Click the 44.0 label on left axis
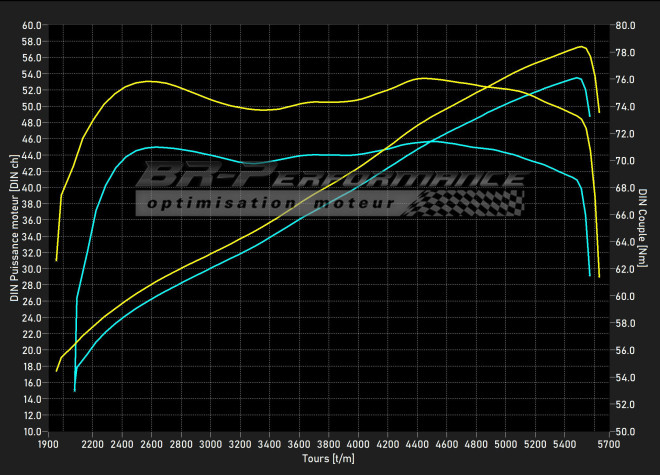 (31, 155)
